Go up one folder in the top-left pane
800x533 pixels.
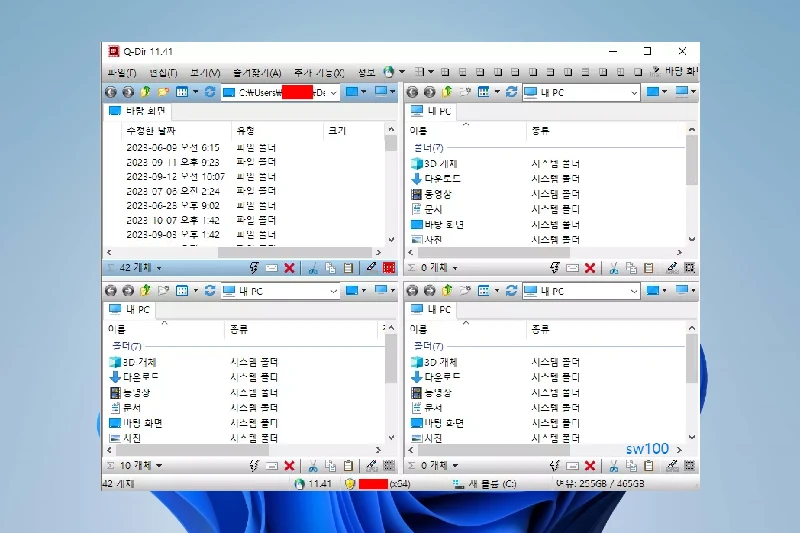[x=145, y=92]
